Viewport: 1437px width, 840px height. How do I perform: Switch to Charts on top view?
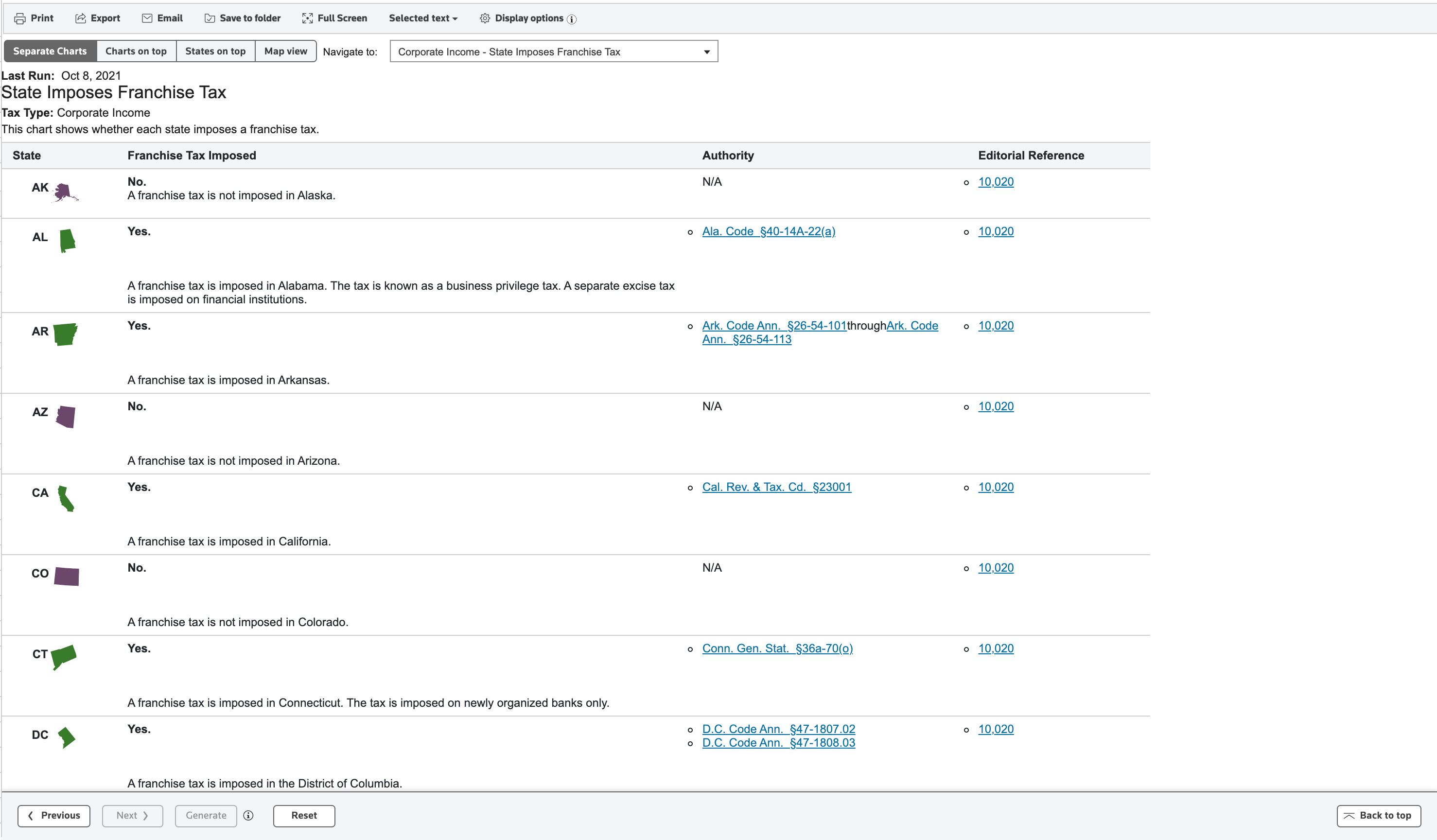[x=136, y=51]
